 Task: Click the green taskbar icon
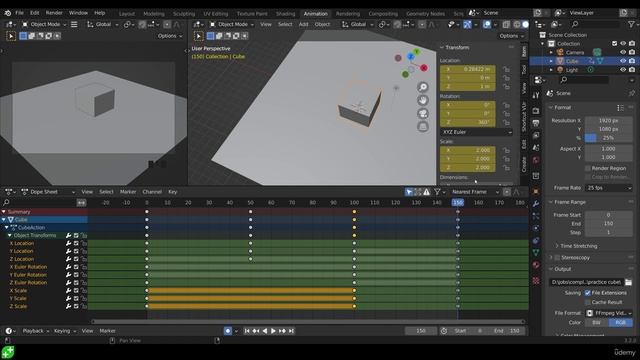coord(8,352)
